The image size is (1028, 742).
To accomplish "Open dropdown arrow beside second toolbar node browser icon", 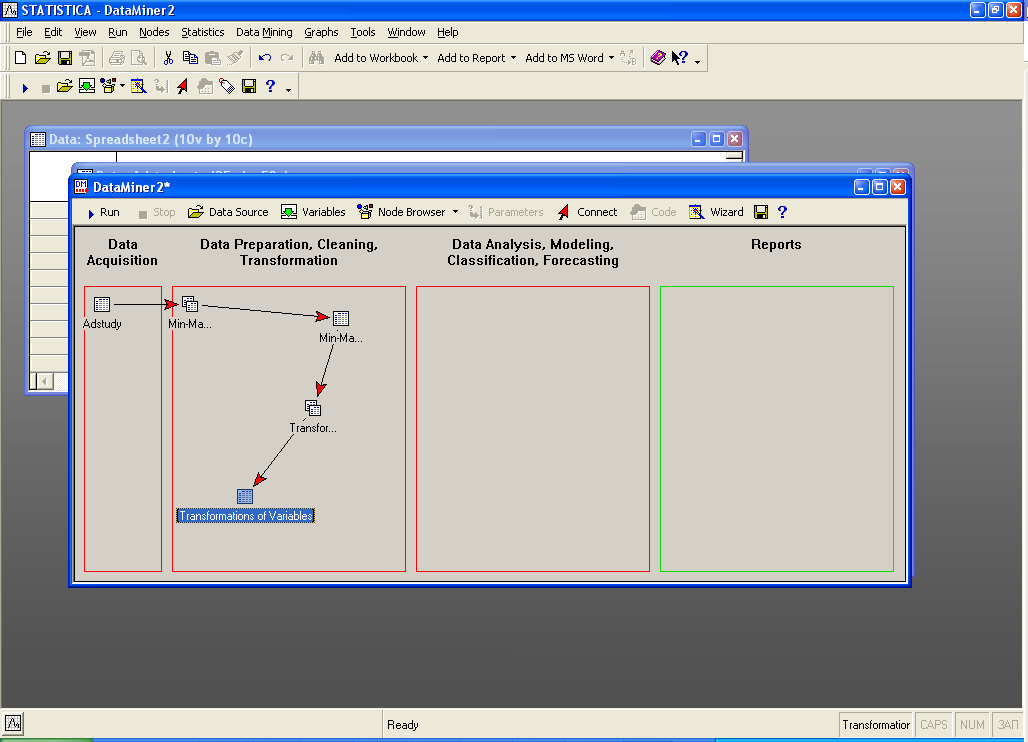I will 122,87.
